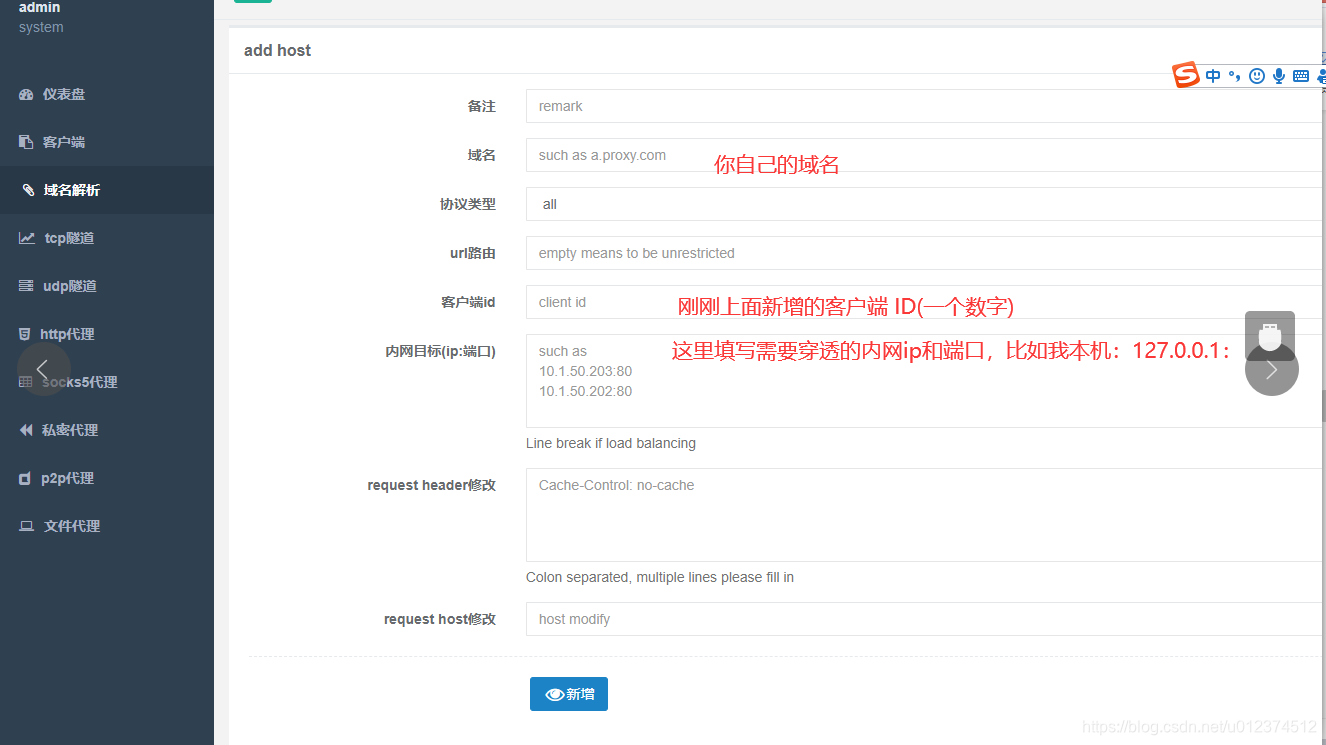Open the Sogou soft keyboard icon
Viewport: 1326px width, 745px height.
coord(1301,76)
